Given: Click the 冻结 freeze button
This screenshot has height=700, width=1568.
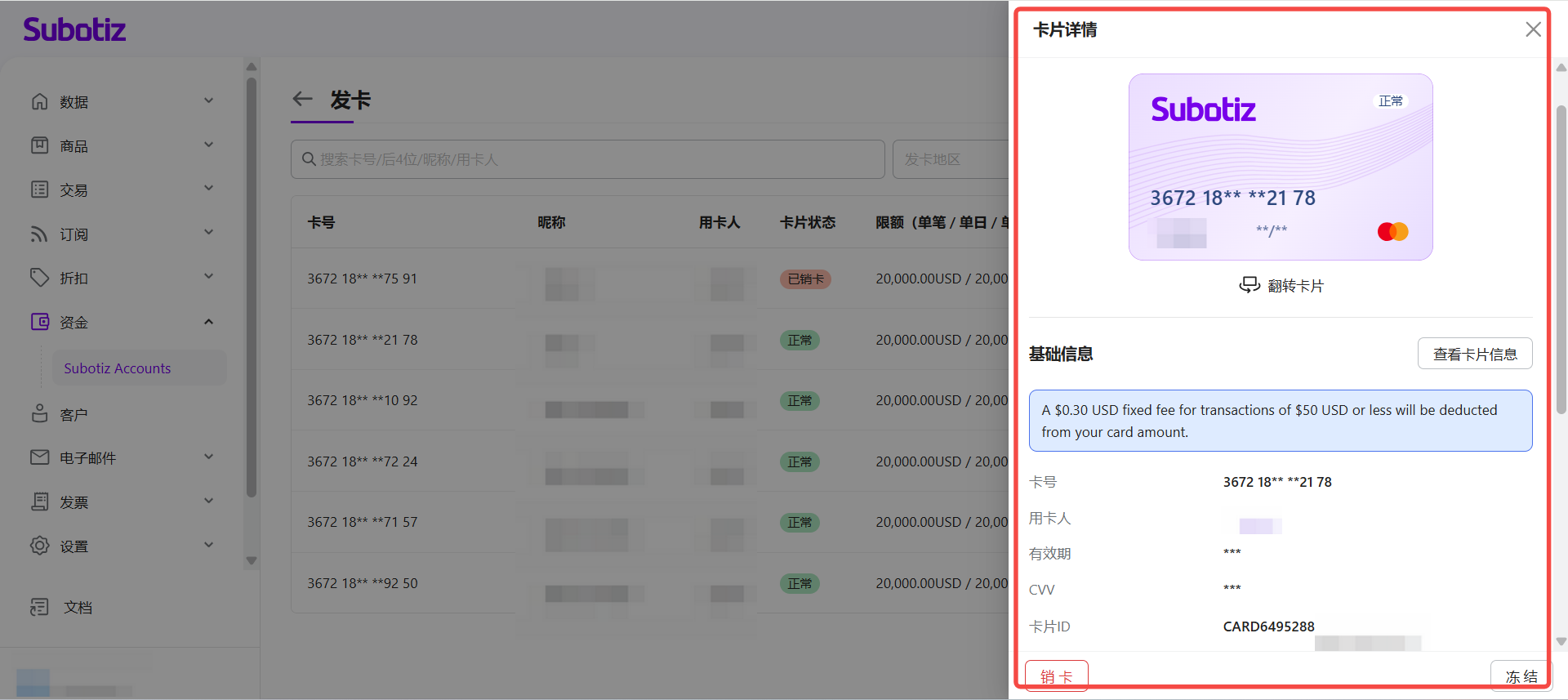Looking at the screenshot, I should [1521, 675].
